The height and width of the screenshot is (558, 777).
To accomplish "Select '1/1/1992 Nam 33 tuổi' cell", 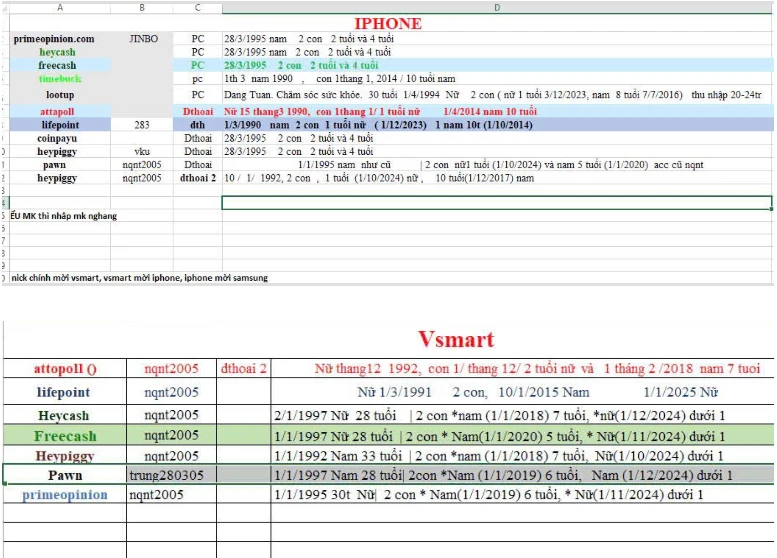I will pyautogui.click(x=522, y=455).
